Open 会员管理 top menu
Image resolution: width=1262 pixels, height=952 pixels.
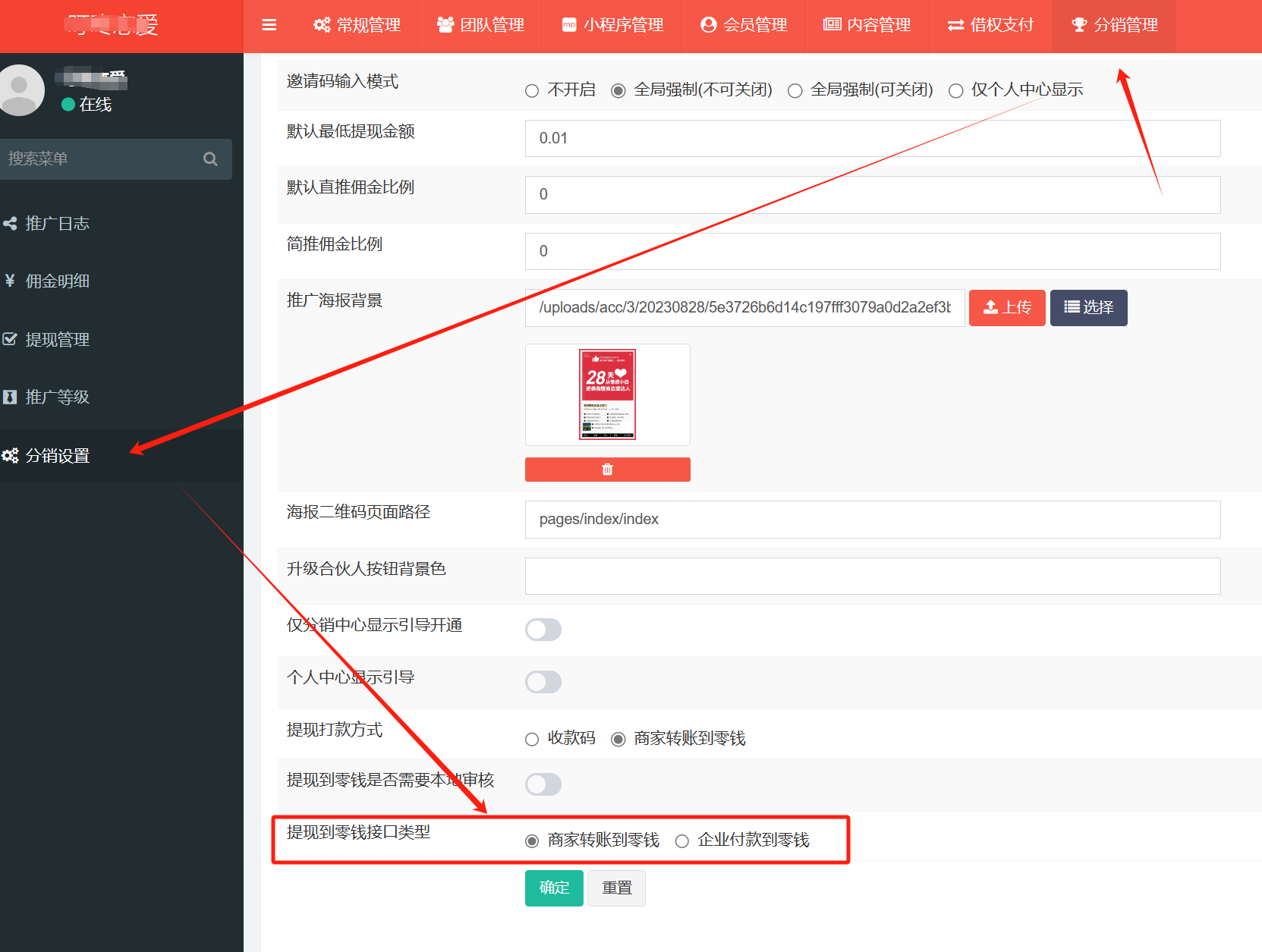tap(744, 25)
